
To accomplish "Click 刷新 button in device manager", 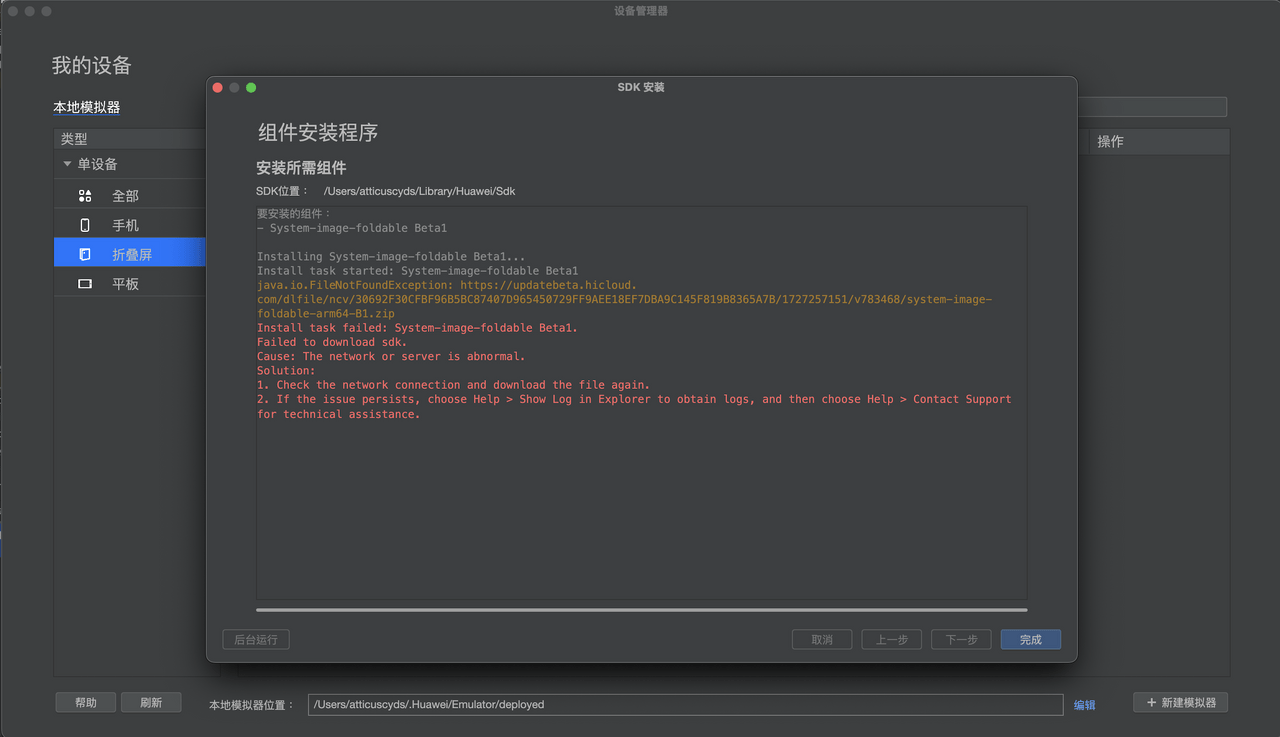I will coord(151,703).
